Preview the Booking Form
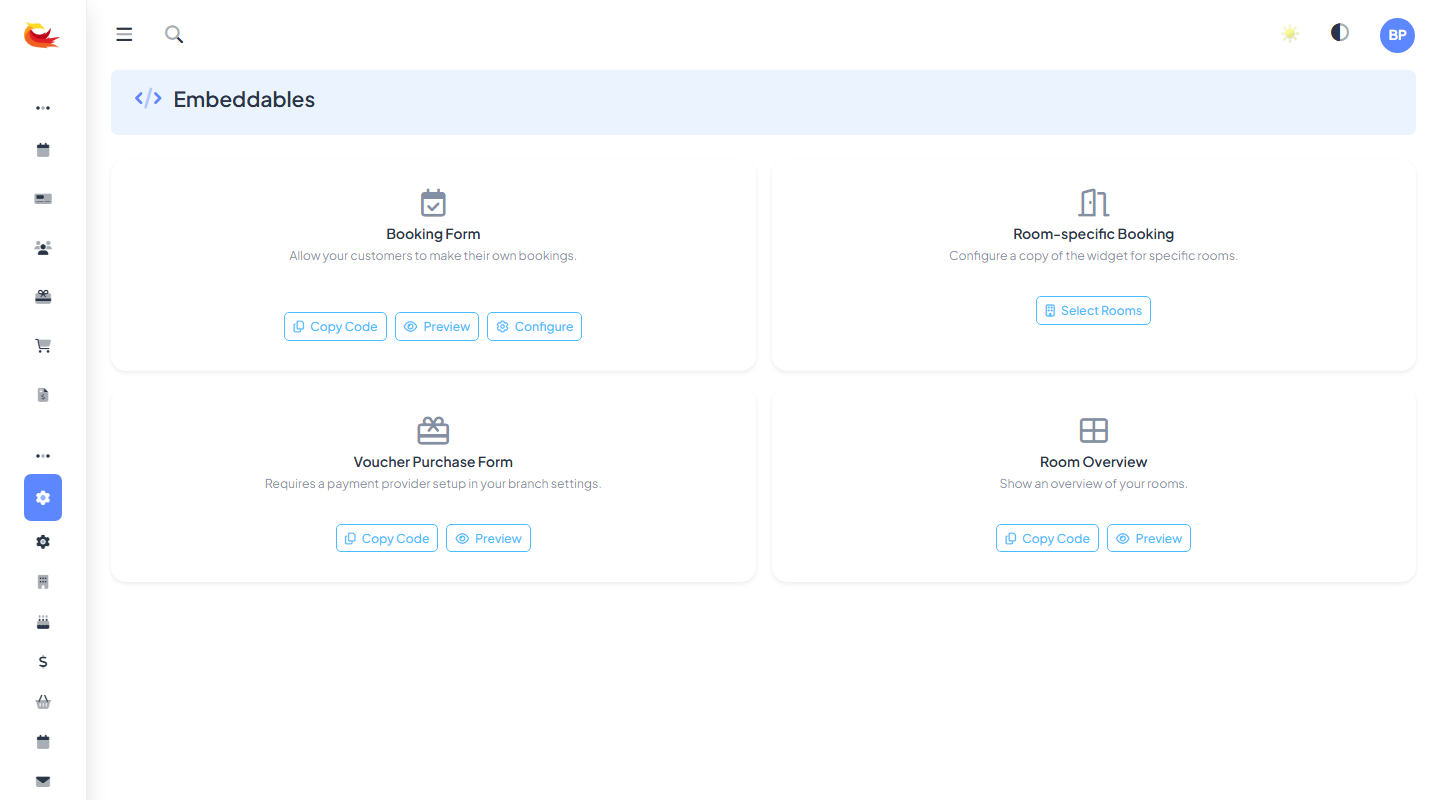The width and height of the screenshot is (1440, 800). click(x=437, y=327)
